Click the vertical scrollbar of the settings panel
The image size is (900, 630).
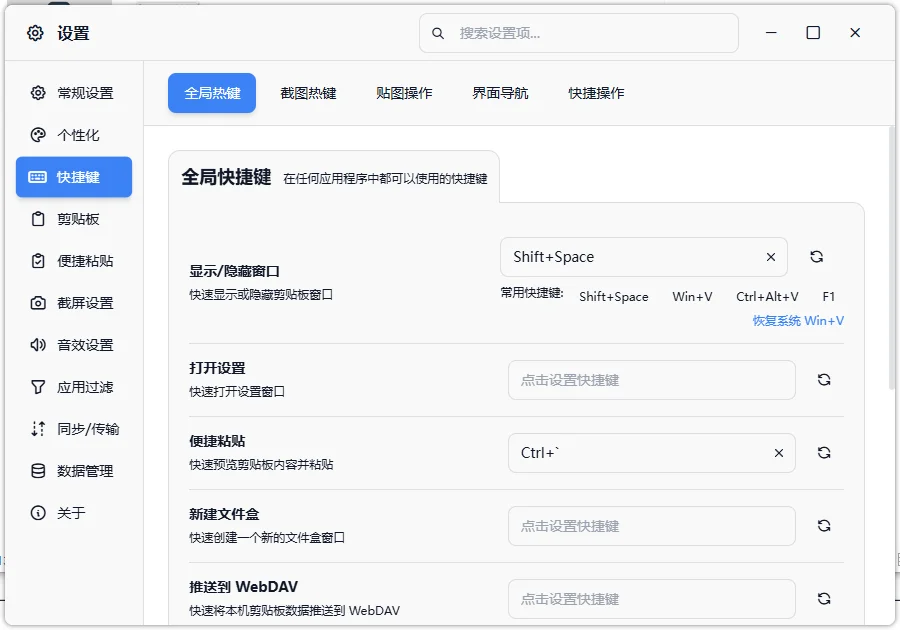coord(891,258)
